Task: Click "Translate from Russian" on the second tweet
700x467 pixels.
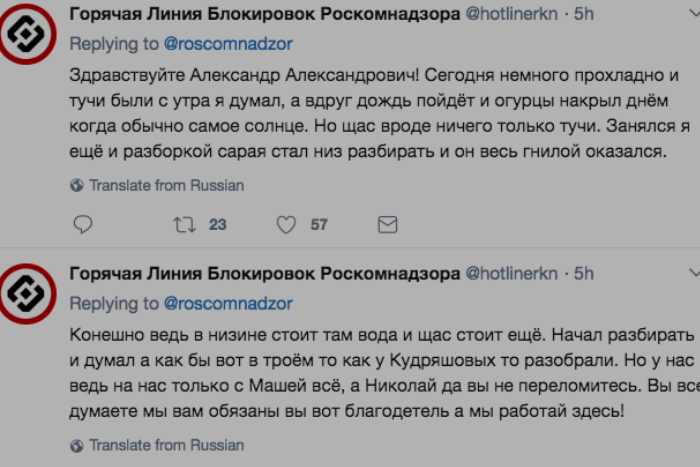Action: point(166,446)
